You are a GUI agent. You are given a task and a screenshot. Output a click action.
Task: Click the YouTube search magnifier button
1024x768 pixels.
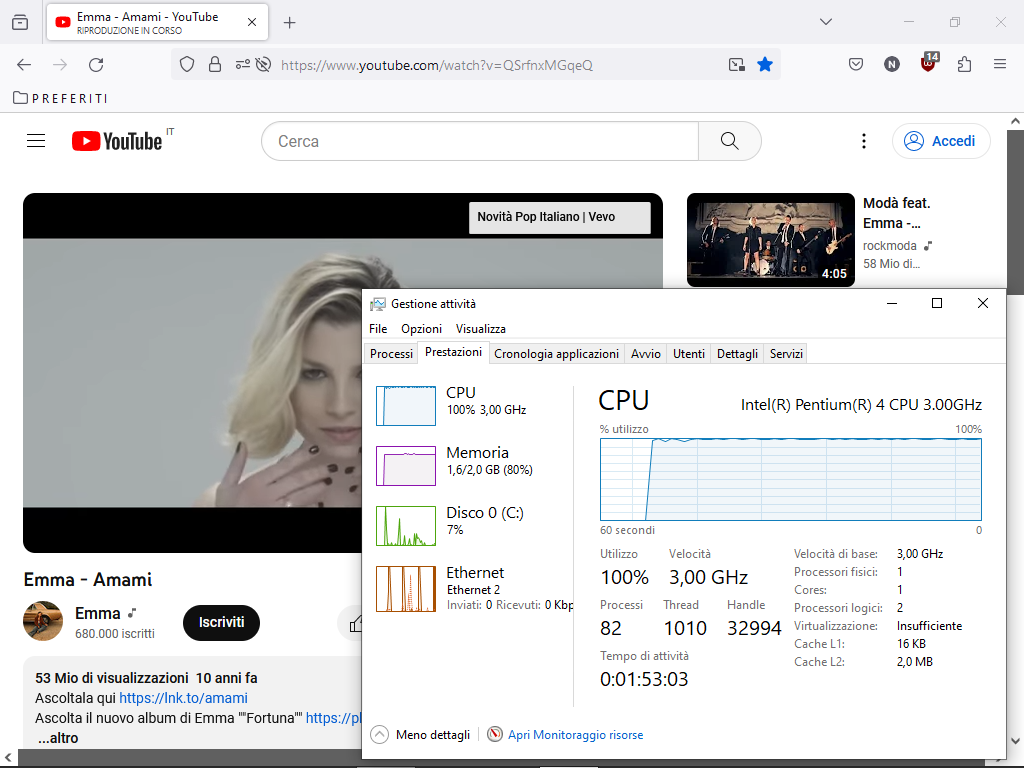729,141
